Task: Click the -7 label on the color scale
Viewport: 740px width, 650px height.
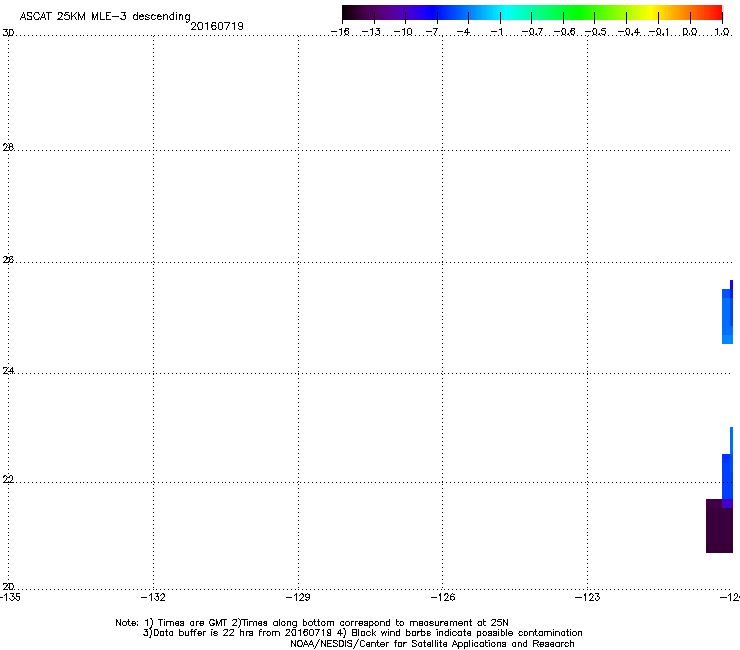Action: [x=433, y=32]
